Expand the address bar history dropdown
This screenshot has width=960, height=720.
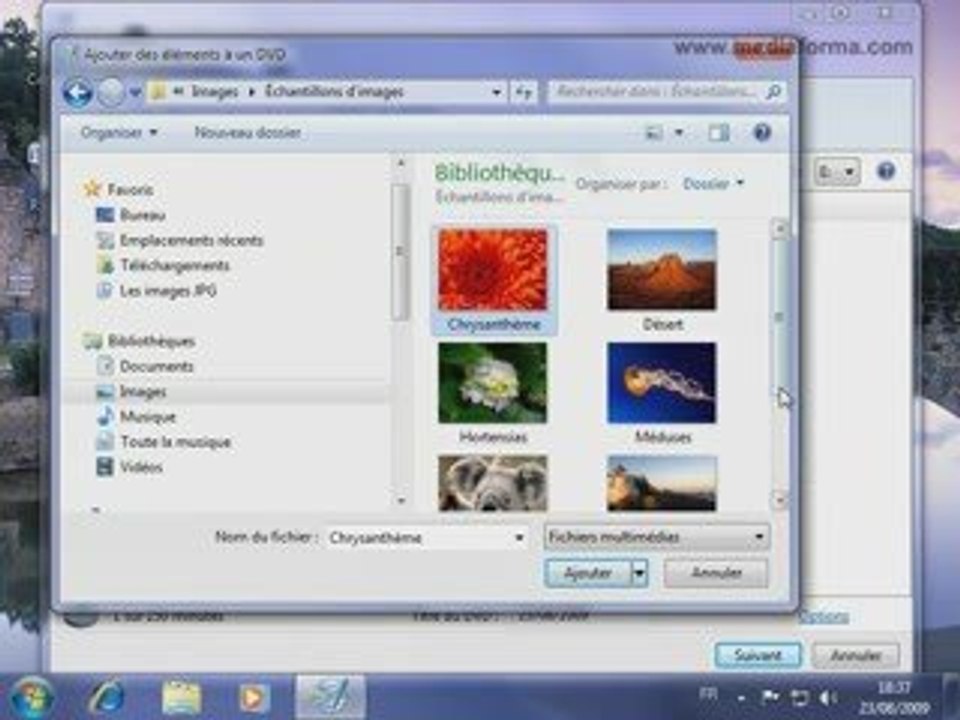tap(497, 92)
